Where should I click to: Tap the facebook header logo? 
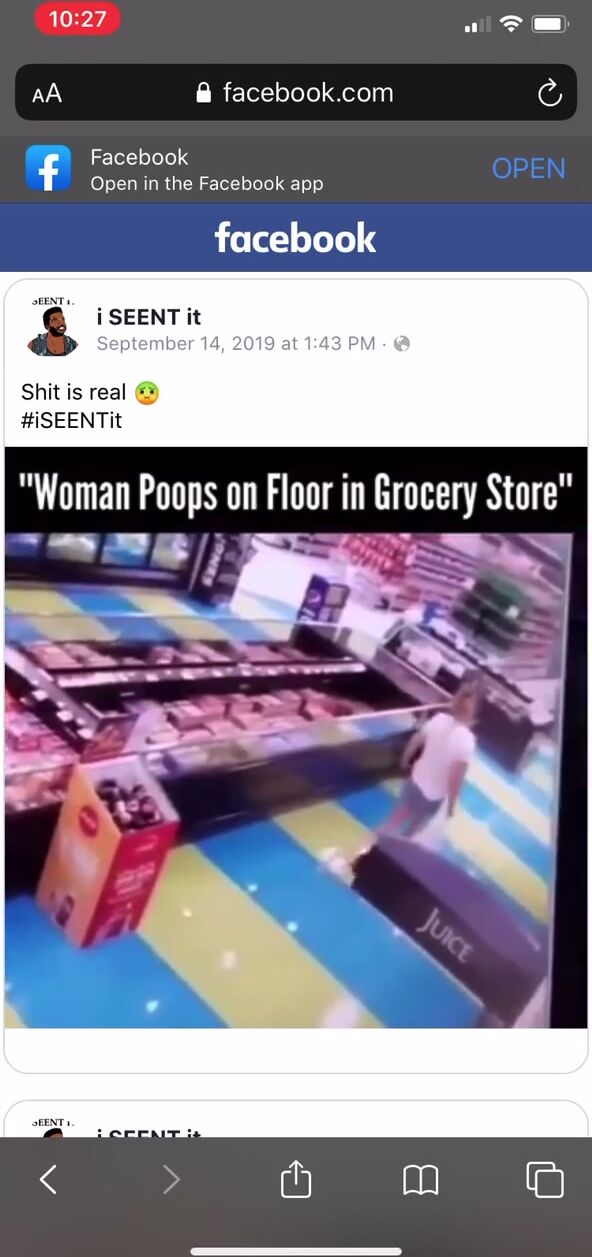[x=296, y=238]
